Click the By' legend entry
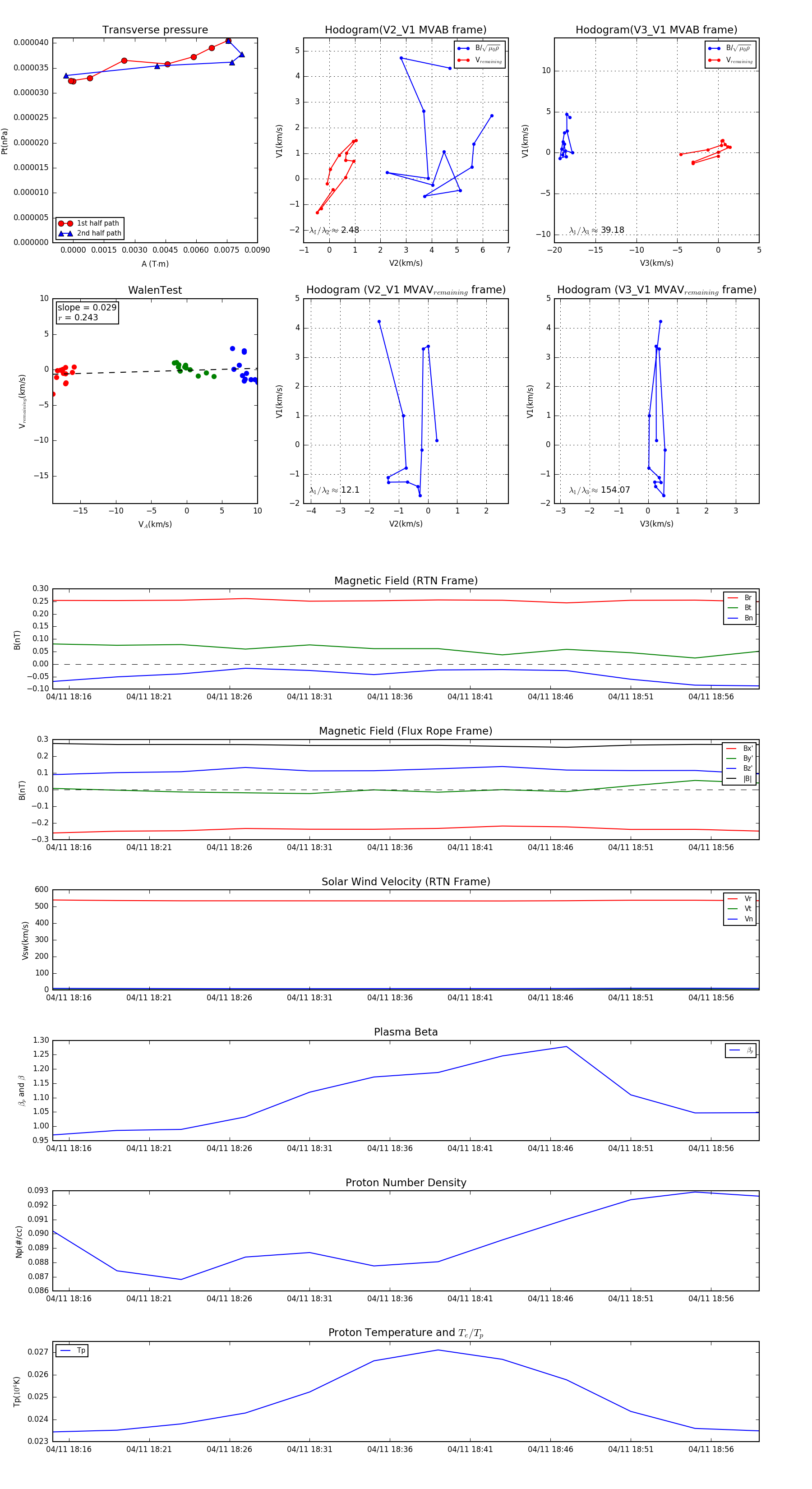Image resolution: width=812 pixels, height=1489 pixels. click(x=740, y=758)
